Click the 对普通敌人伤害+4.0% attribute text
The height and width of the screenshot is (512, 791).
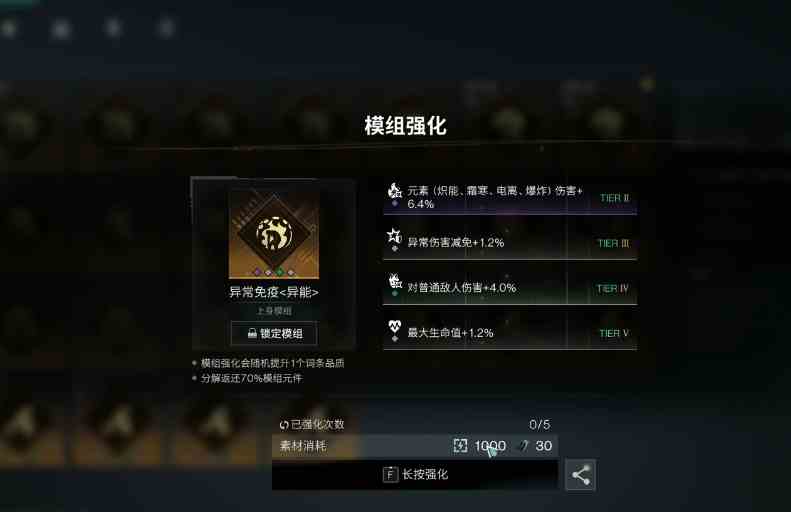pos(462,288)
